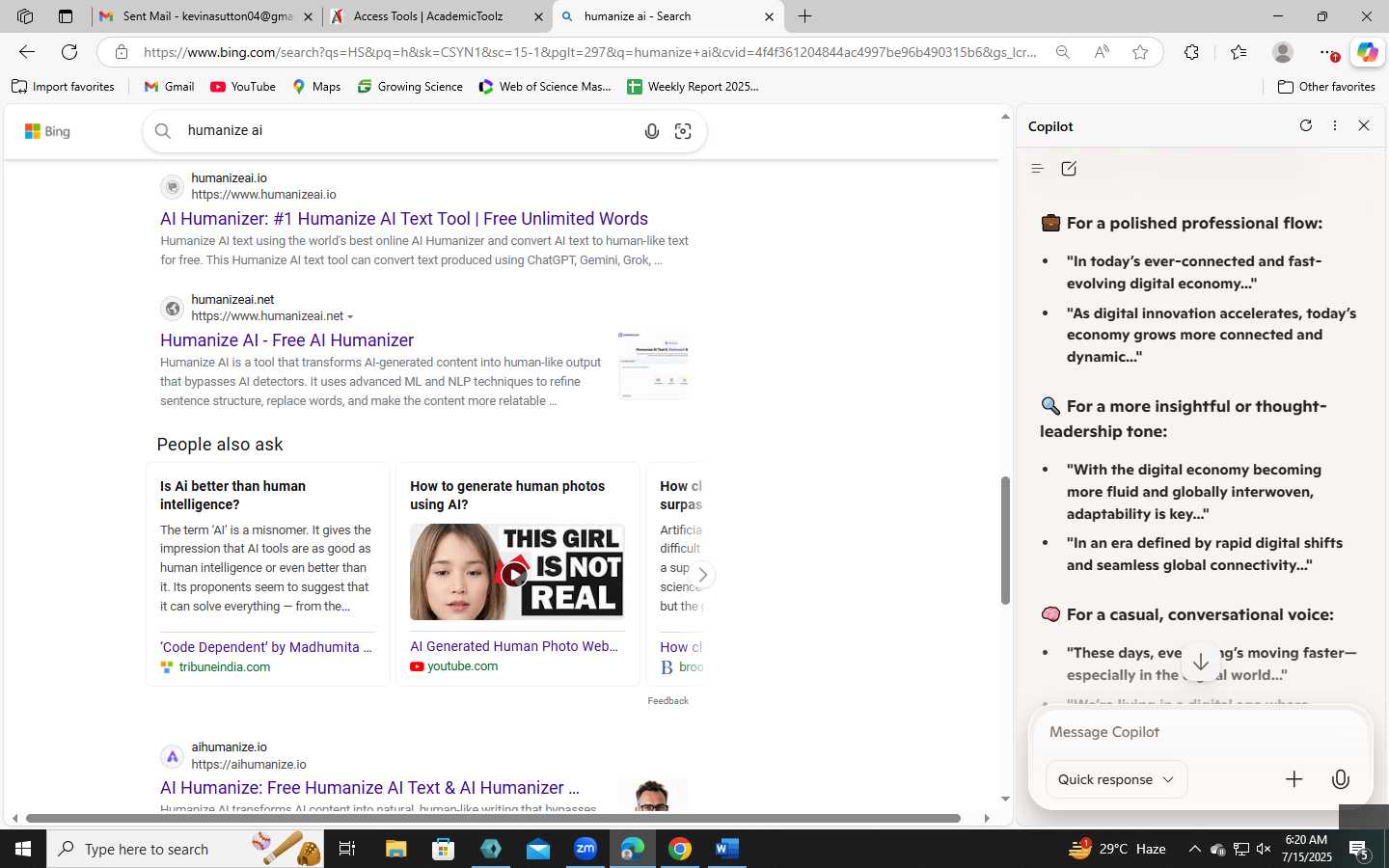Click the plus attach button in Copilot
Image resolution: width=1389 pixels, height=868 pixels.
[1294, 779]
